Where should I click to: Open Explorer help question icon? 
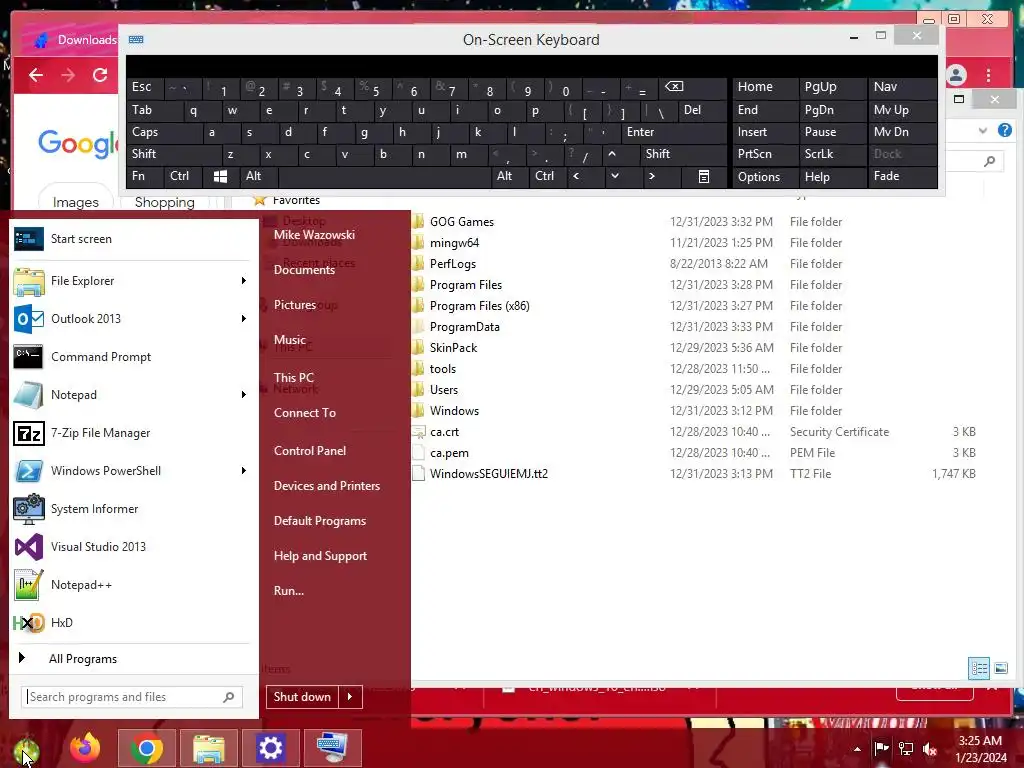(x=1004, y=130)
